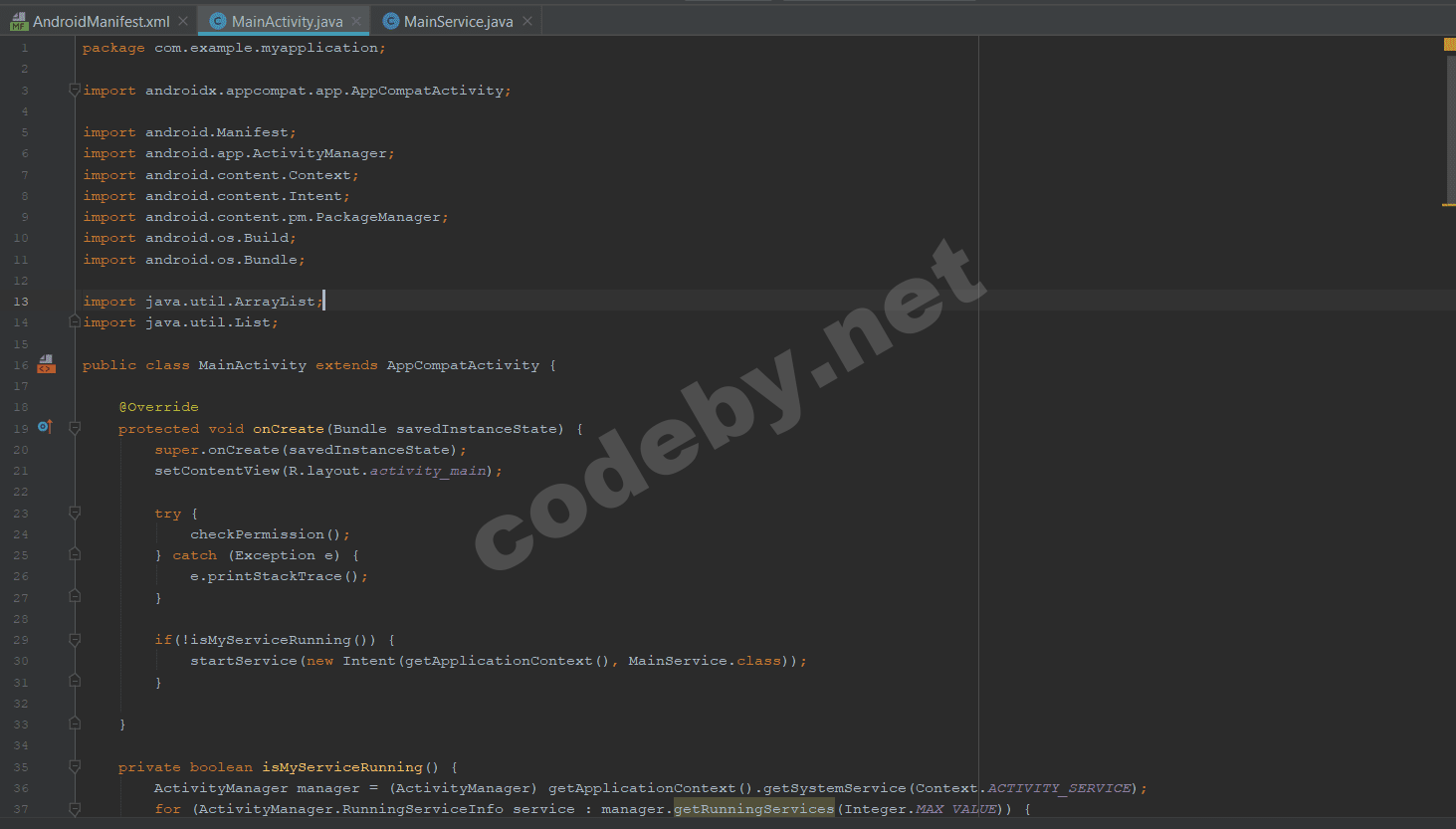The height and width of the screenshot is (829, 1456).
Task: Switch to the AndroidManifest.xml tab
Action: coord(101,21)
